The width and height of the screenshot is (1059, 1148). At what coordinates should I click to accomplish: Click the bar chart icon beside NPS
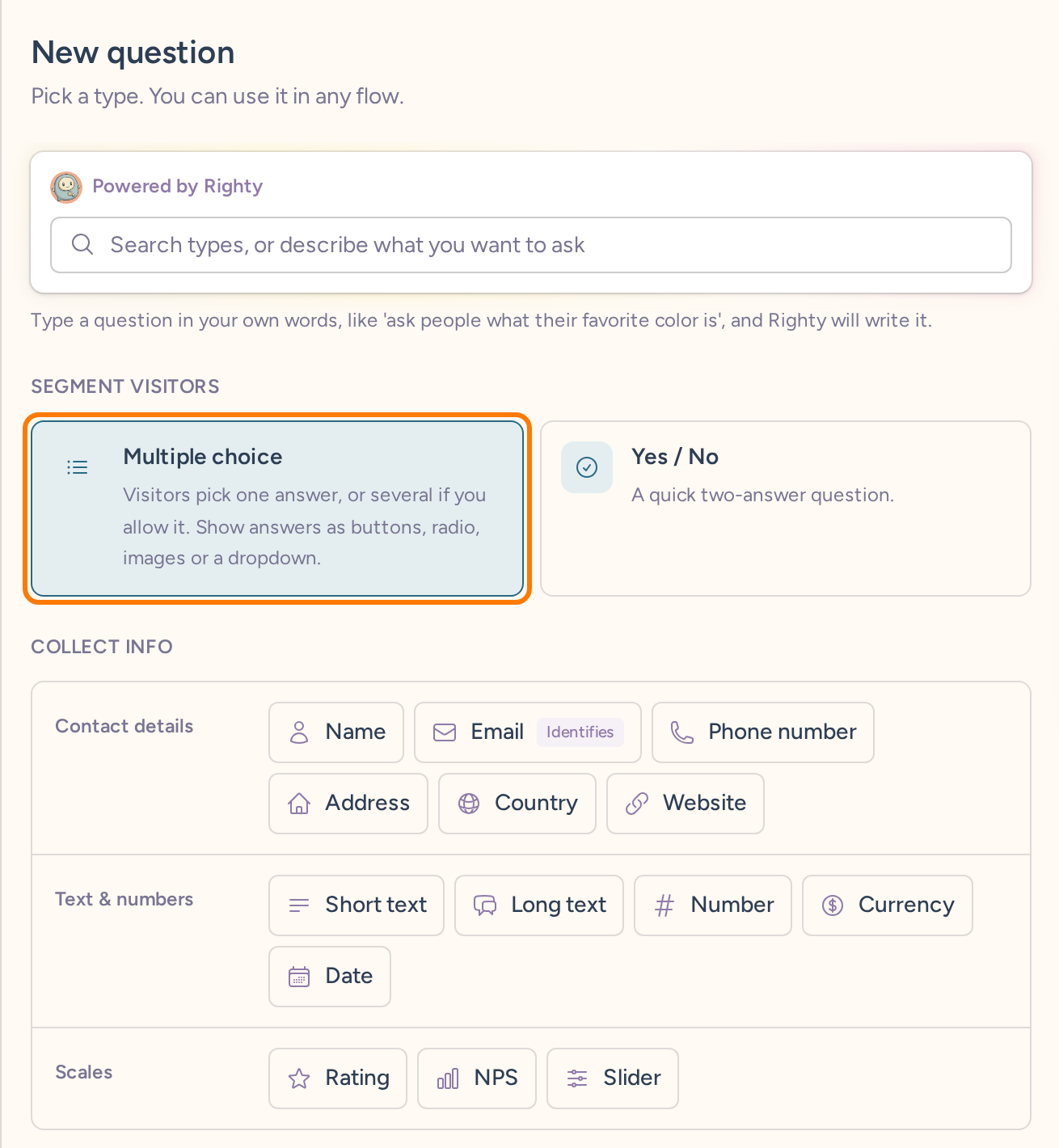(448, 1078)
